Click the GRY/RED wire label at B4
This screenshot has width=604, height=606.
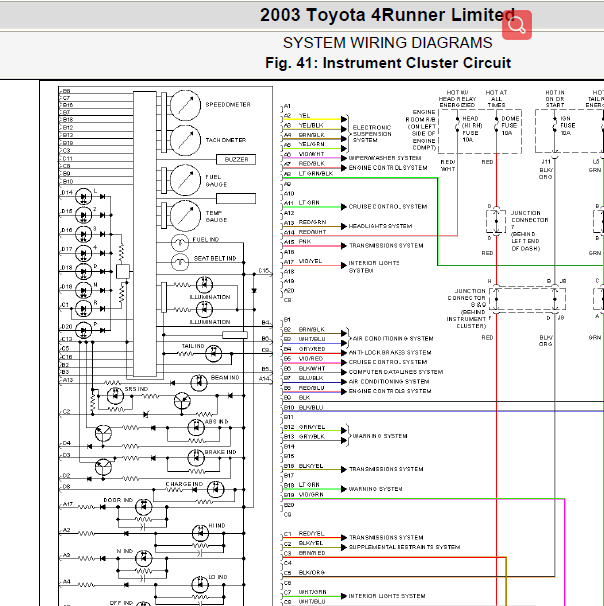[312, 349]
